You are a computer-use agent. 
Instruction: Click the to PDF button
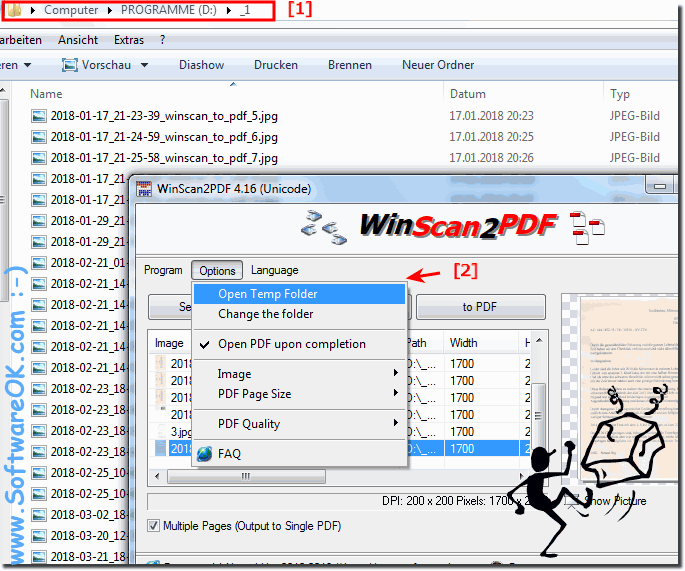tap(481, 307)
